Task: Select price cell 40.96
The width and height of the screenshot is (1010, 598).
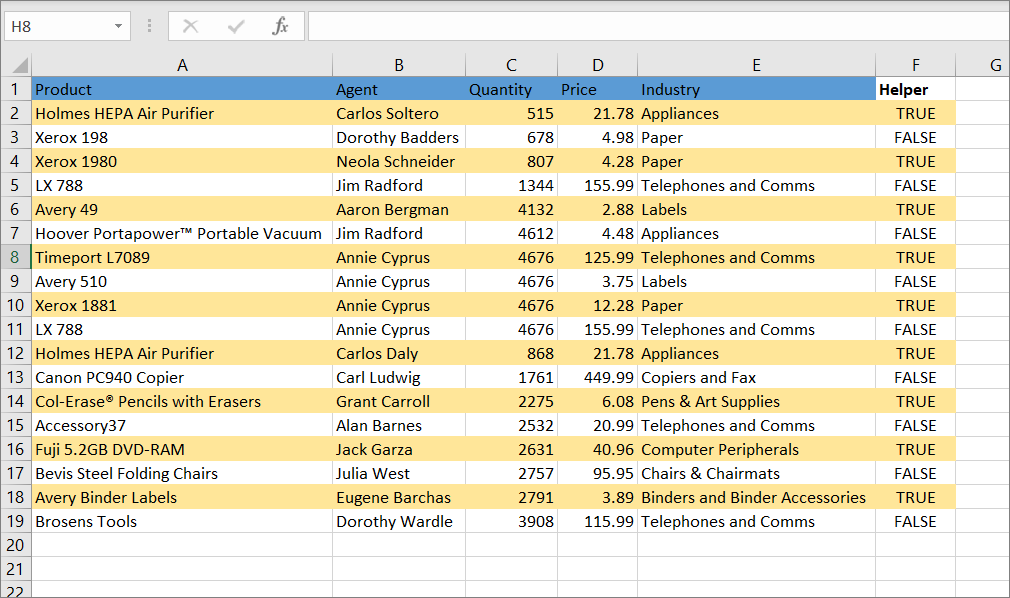Action: click(598, 449)
